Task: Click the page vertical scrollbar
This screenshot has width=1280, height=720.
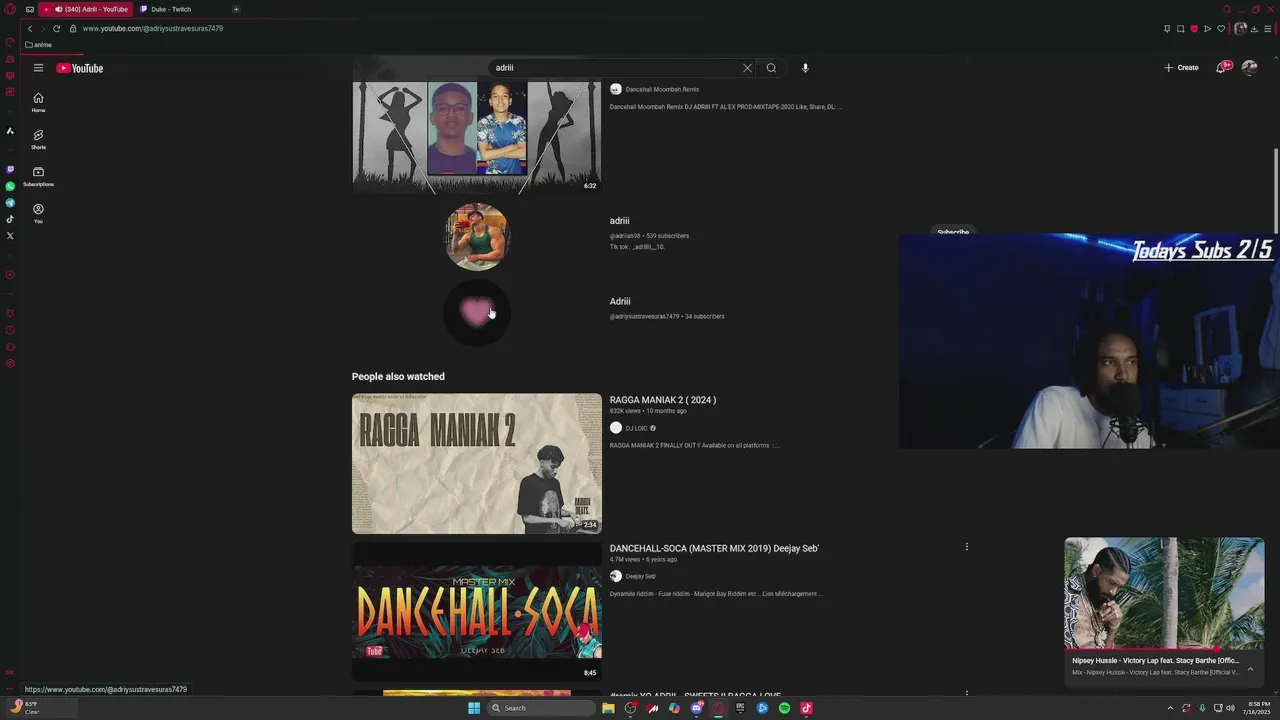Action: pyautogui.click(x=1275, y=190)
